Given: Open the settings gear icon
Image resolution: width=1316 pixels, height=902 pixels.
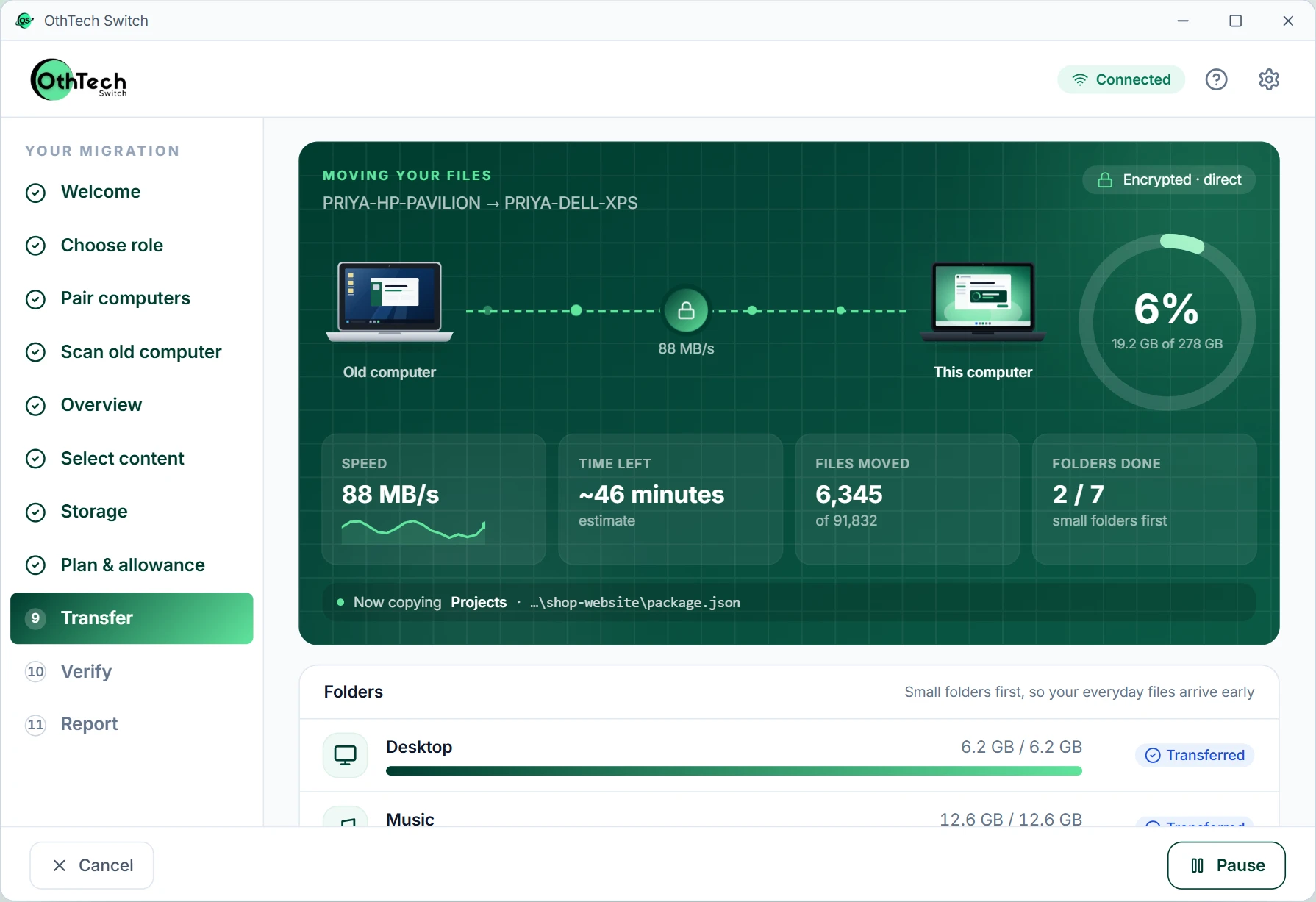Looking at the screenshot, I should 1269,79.
